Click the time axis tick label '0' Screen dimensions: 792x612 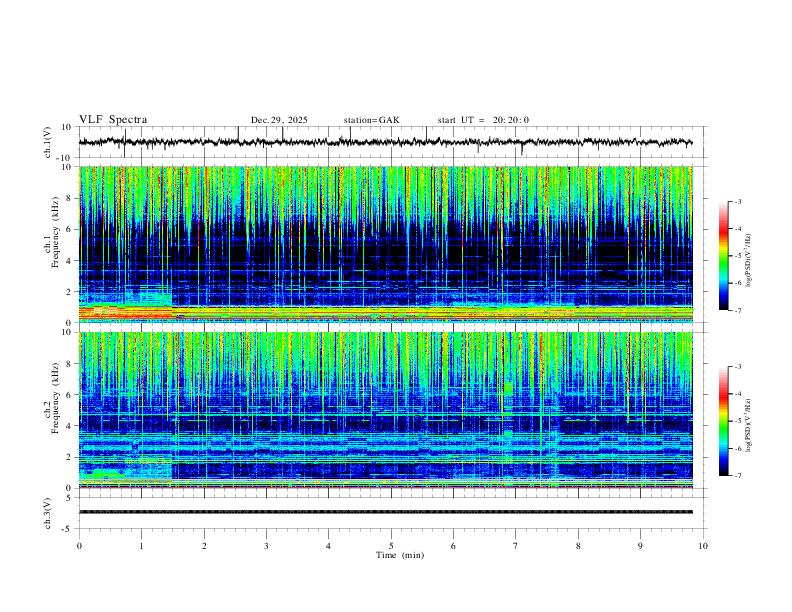[x=79, y=546]
